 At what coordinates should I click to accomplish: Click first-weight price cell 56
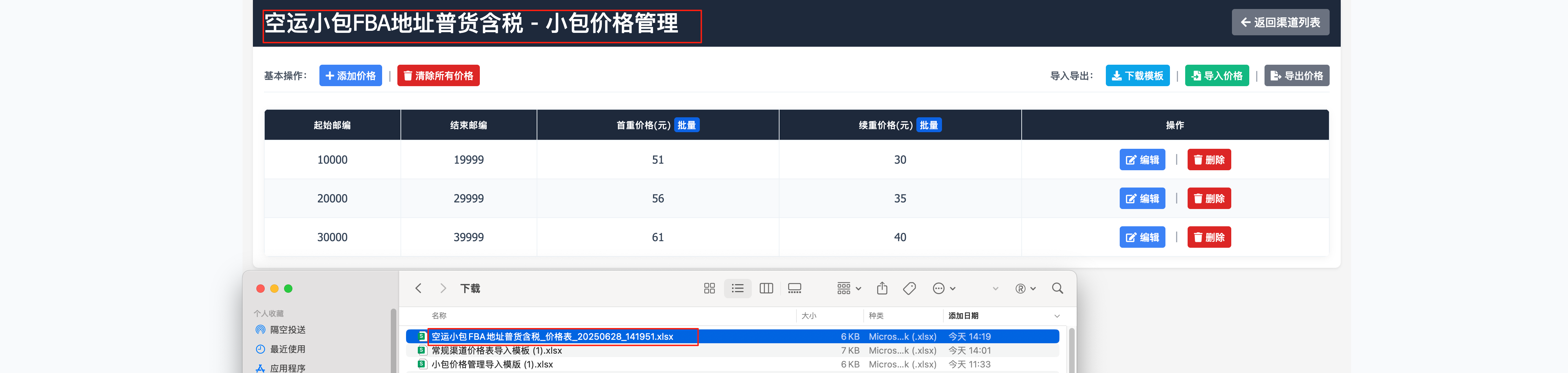tap(658, 199)
